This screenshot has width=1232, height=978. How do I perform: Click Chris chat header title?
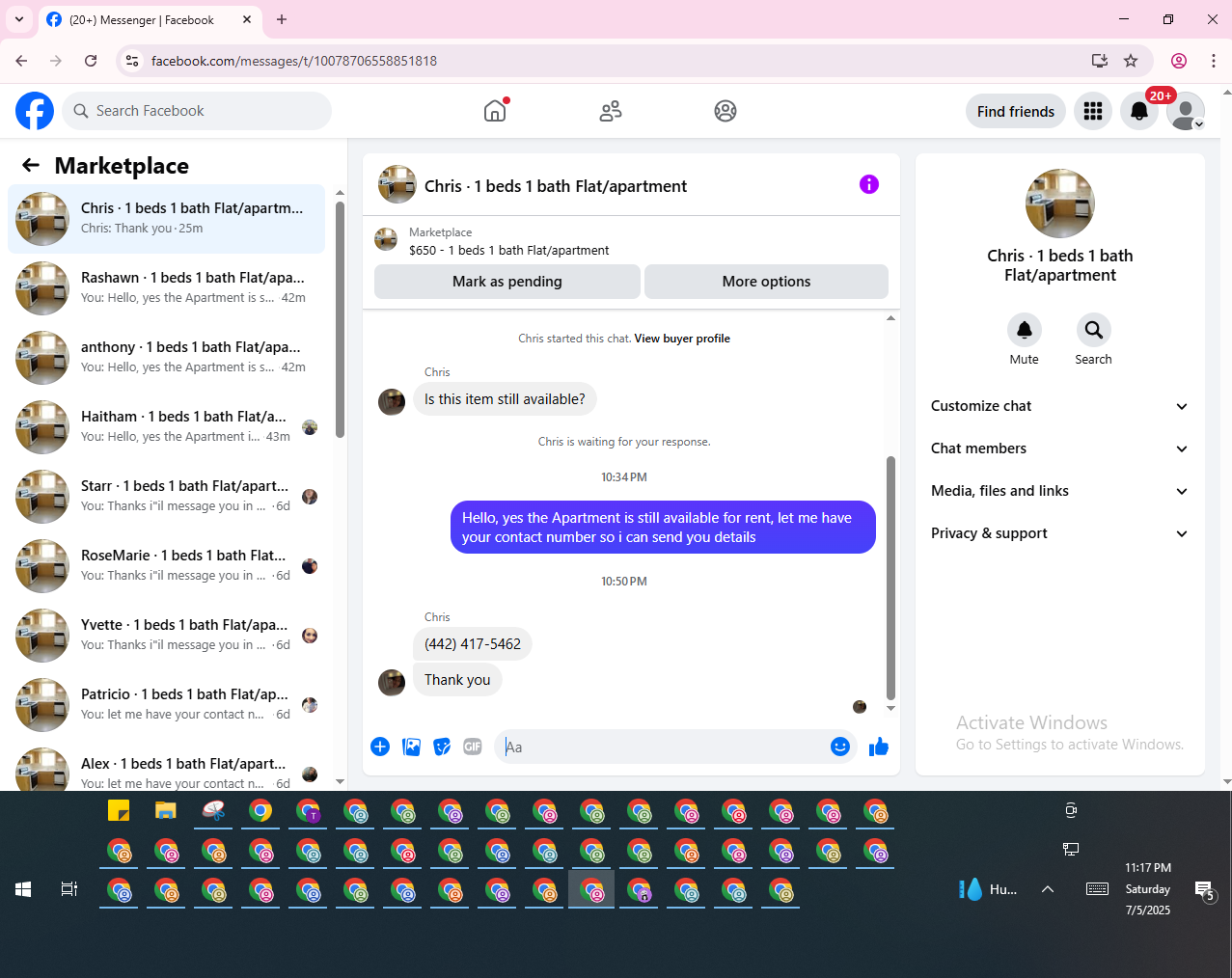tap(556, 186)
